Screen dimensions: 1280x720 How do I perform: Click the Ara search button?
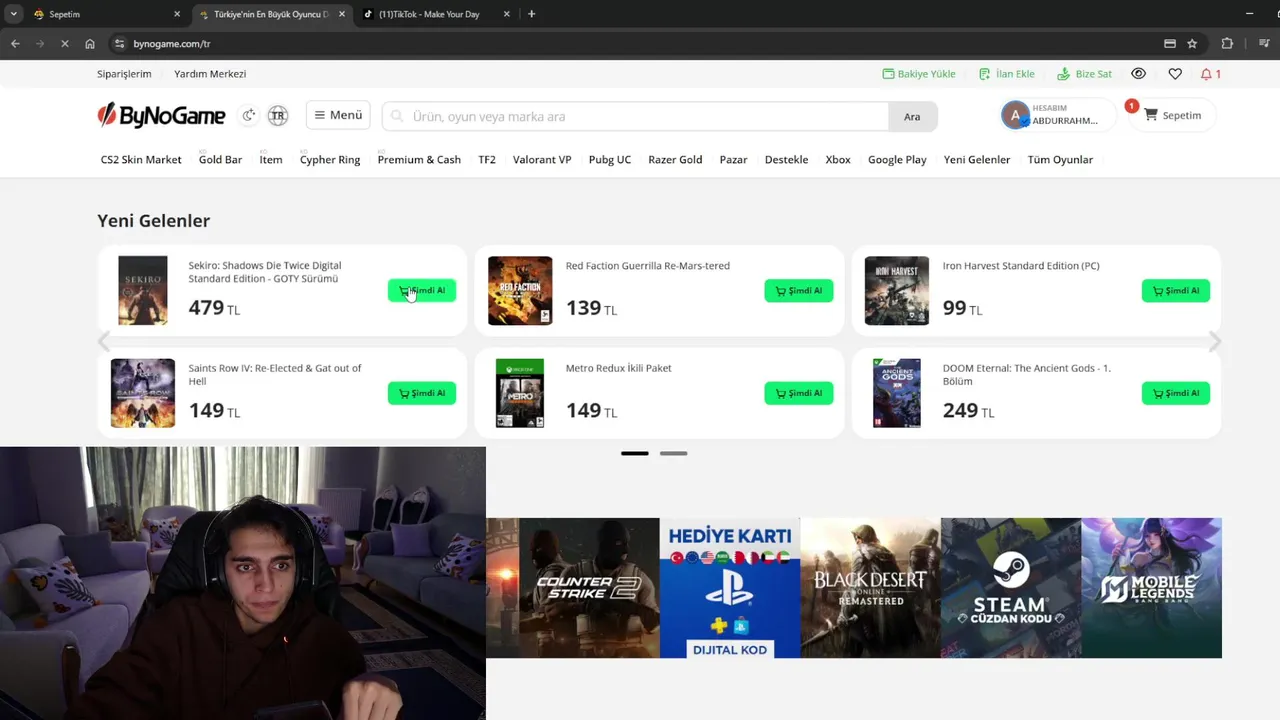click(912, 116)
